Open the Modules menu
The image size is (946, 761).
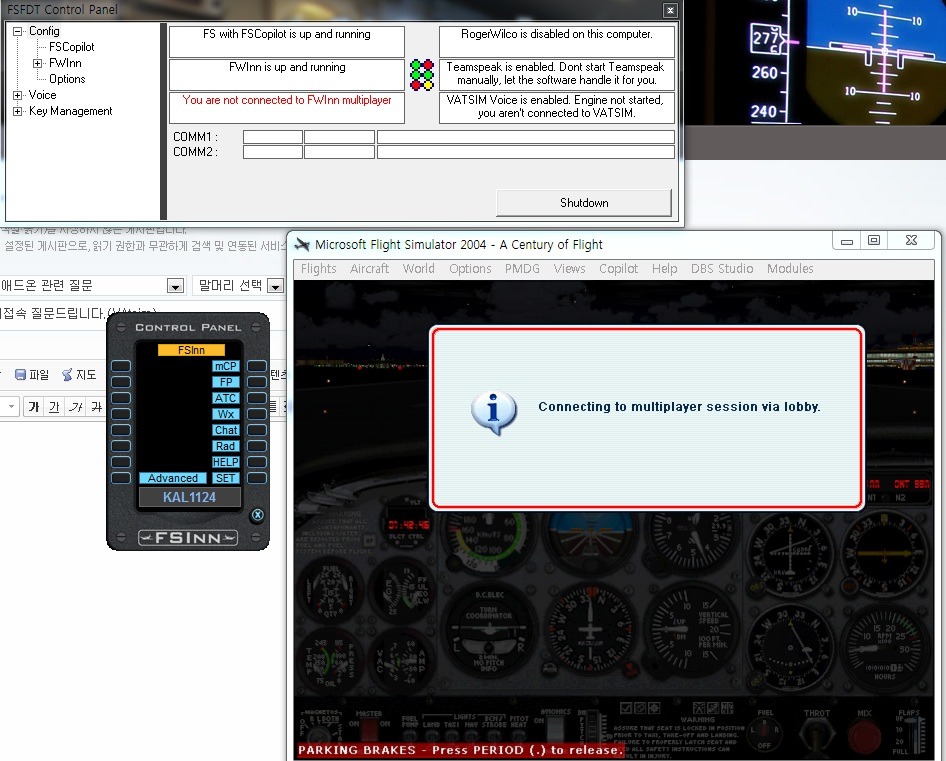tap(790, 269)
